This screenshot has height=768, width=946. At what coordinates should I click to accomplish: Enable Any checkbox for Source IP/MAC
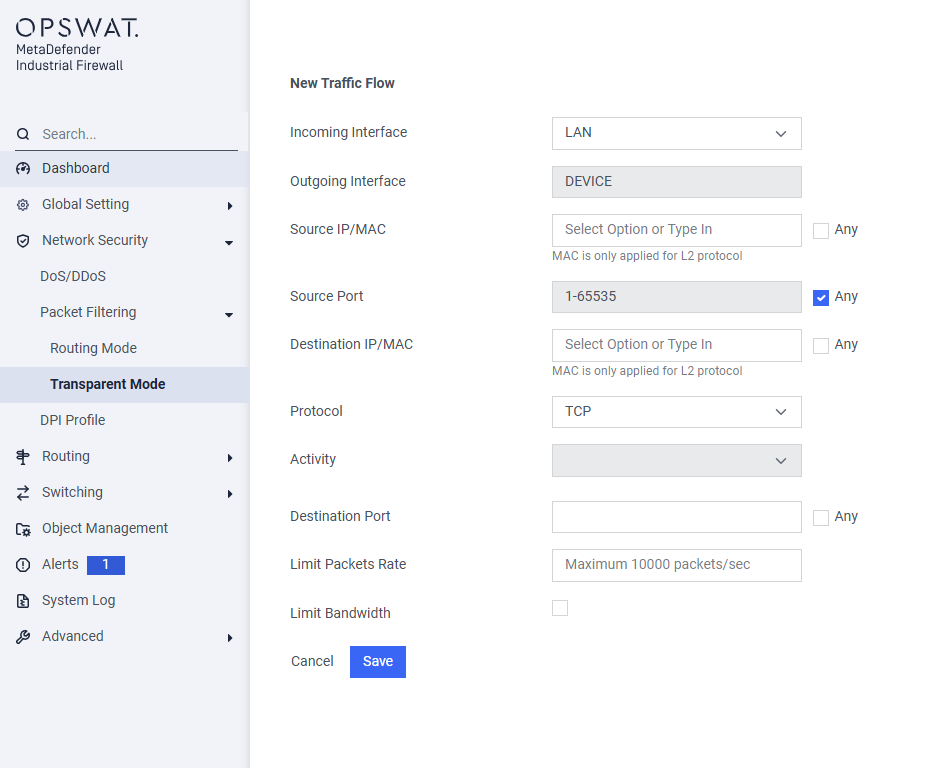[x=821, y=230]
